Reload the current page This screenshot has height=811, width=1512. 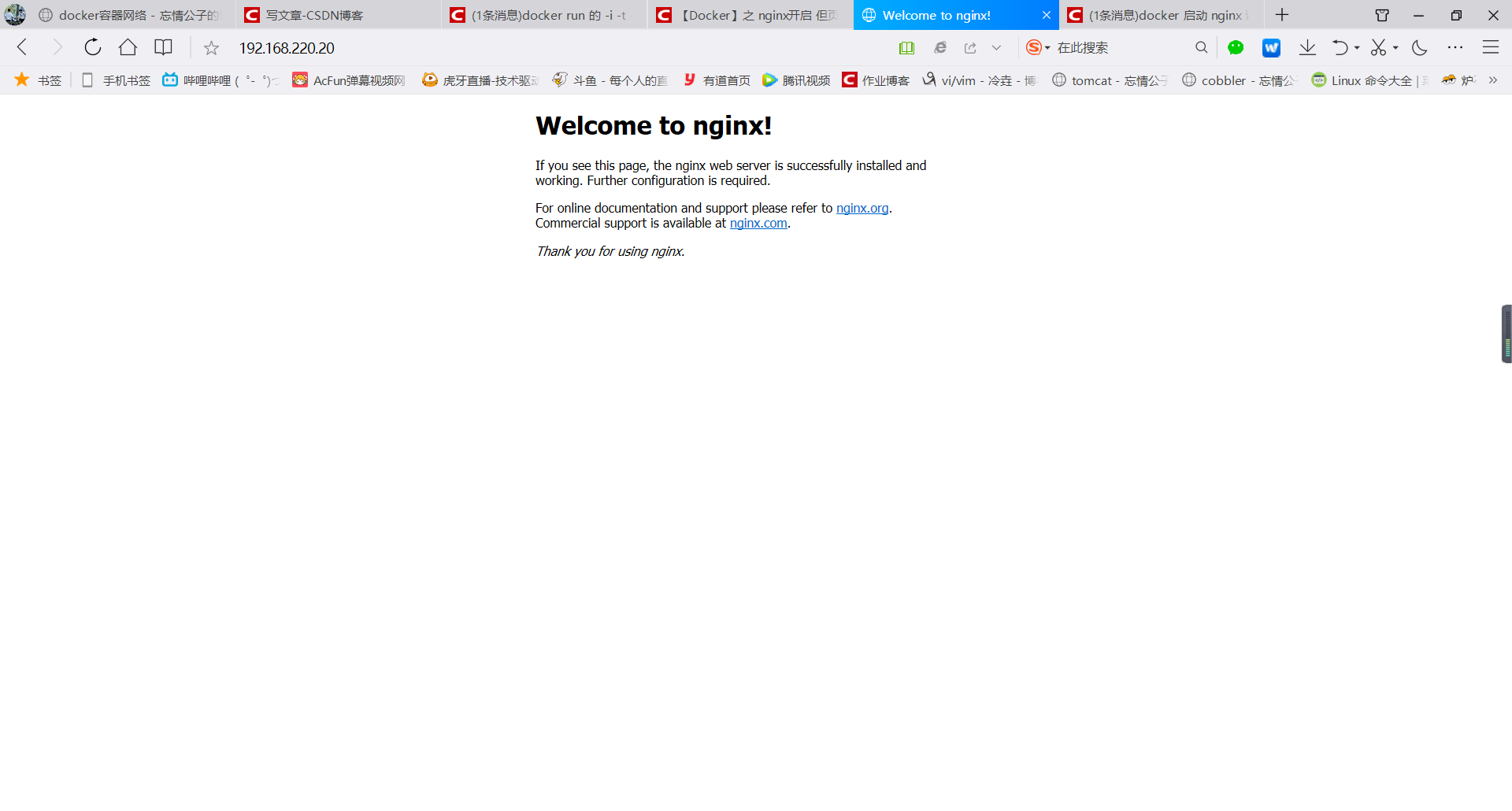tap(92, 47)
